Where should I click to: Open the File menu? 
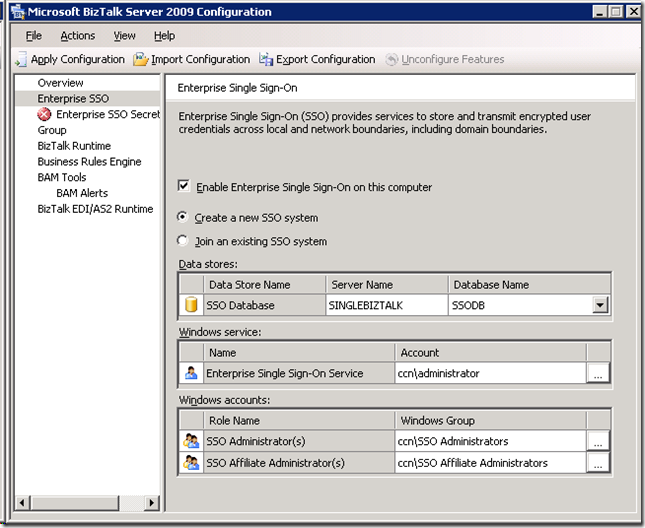[x=33, y=36]
